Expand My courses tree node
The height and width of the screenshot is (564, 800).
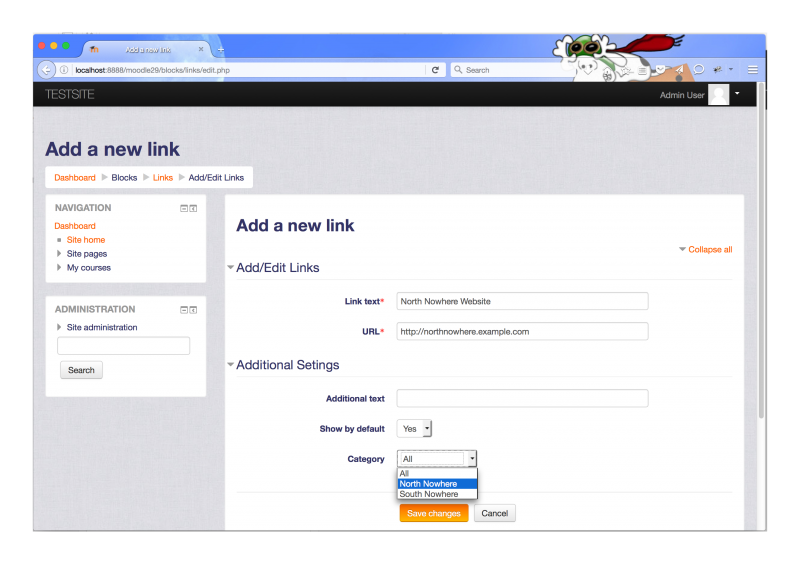[x=59, y=267]
